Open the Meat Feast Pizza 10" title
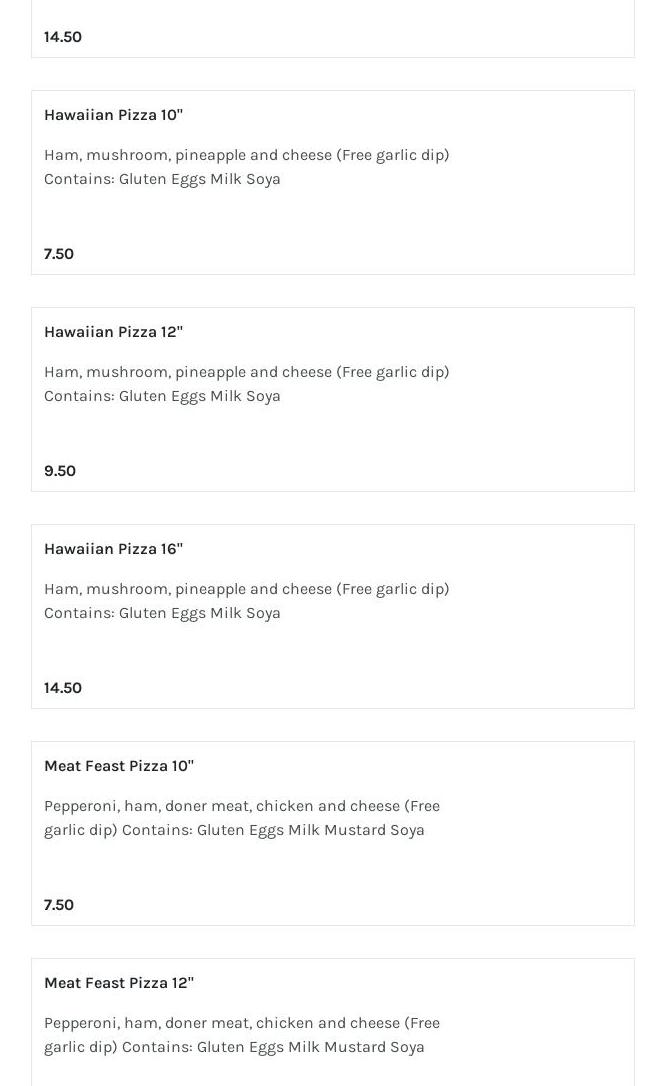The image size is (665, 1086). [119, 766]
